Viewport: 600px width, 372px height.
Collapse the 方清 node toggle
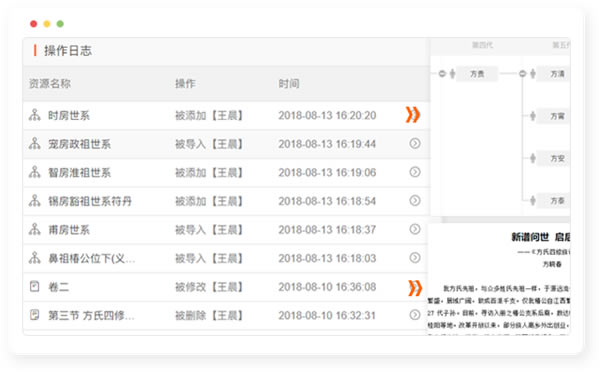(522, 73)
